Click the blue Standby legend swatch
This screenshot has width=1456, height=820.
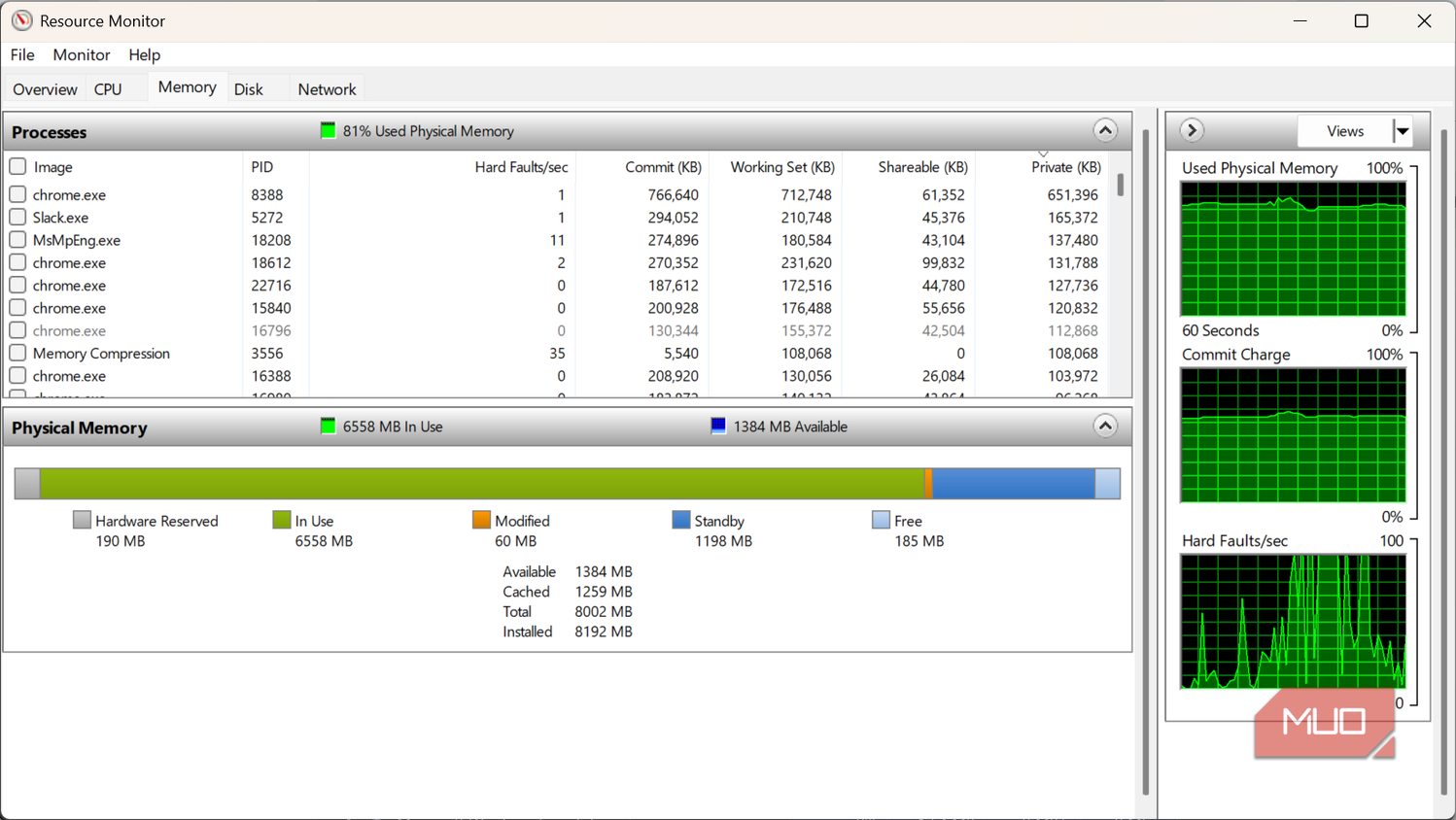[x=680, y=520]
